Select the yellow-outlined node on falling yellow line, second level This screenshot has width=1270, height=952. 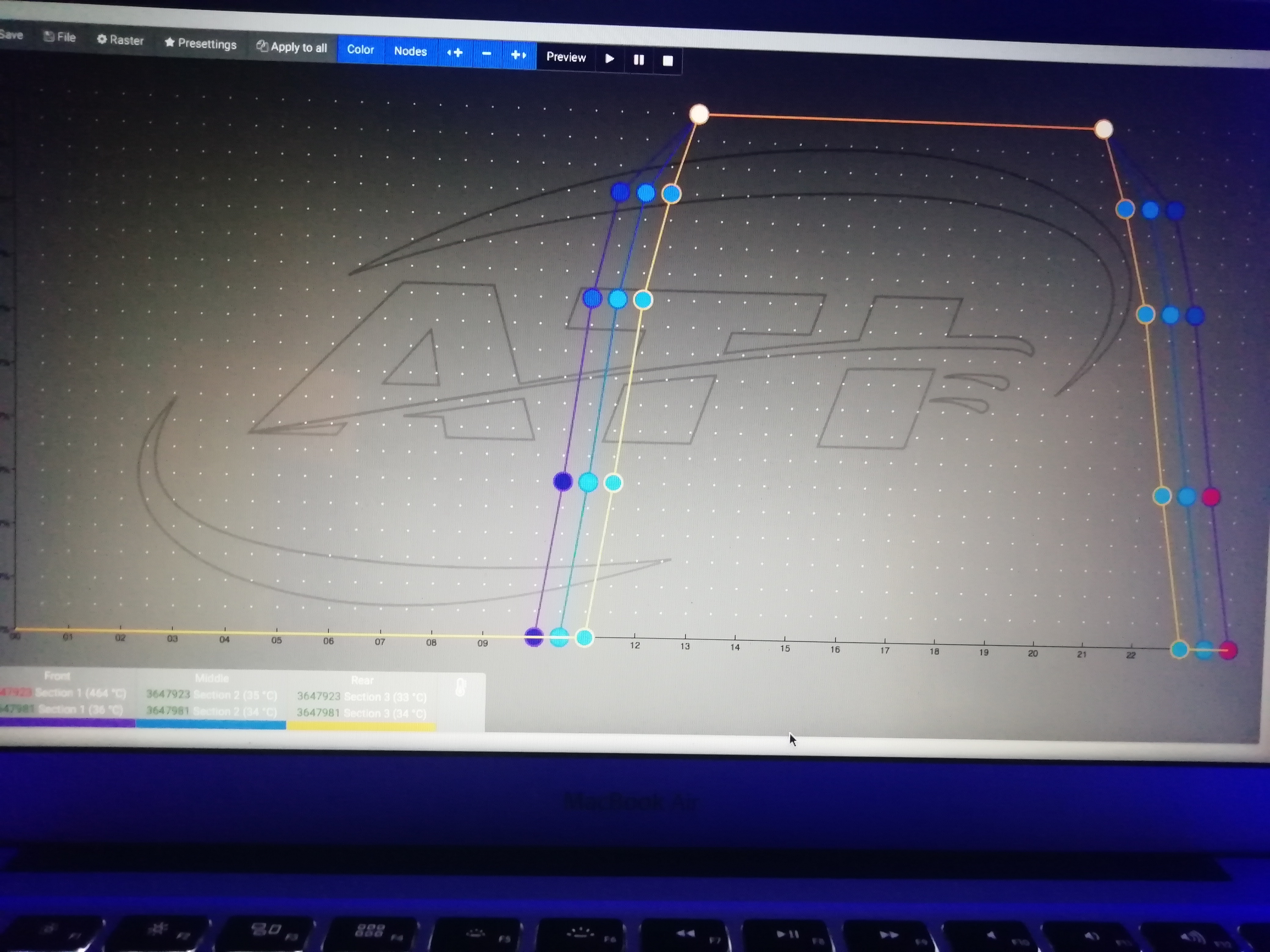tap(1162, 496)
